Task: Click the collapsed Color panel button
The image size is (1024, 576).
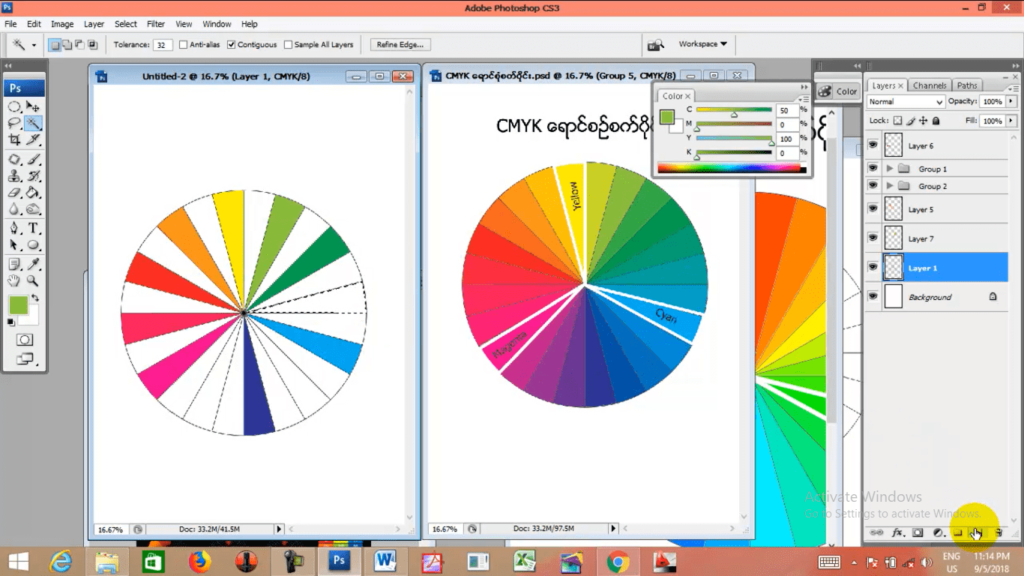Action: tap(839, 91)
